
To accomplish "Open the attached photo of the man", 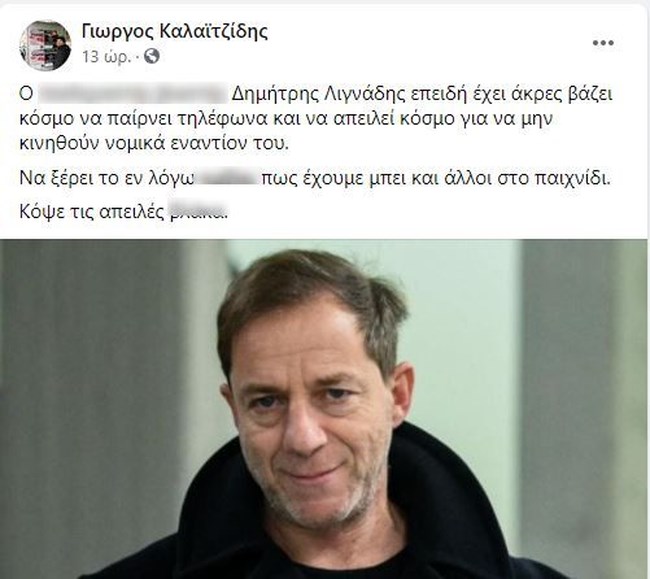I will [x=324, y=409].
